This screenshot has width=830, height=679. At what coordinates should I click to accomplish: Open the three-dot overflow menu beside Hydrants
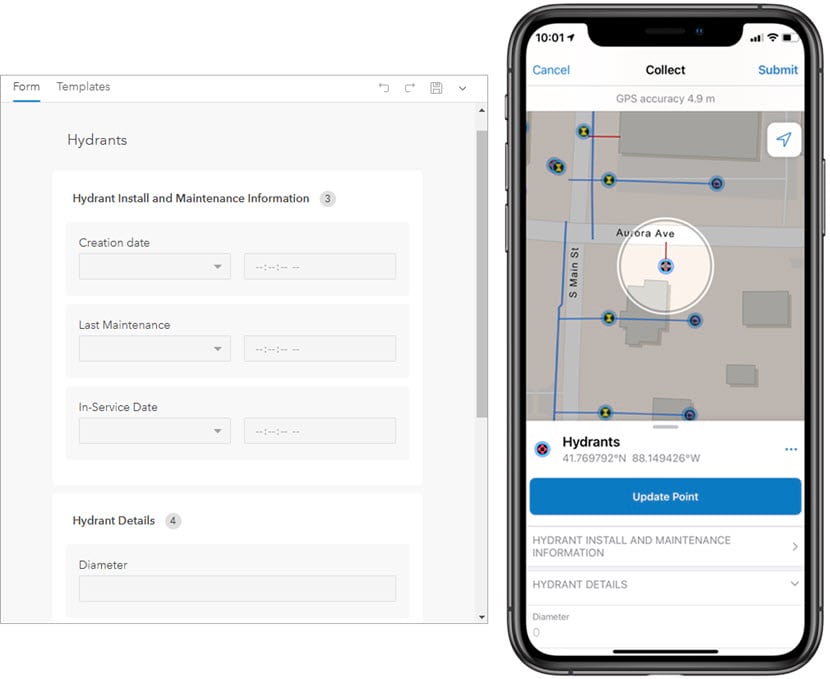click(x=791, y=449)
